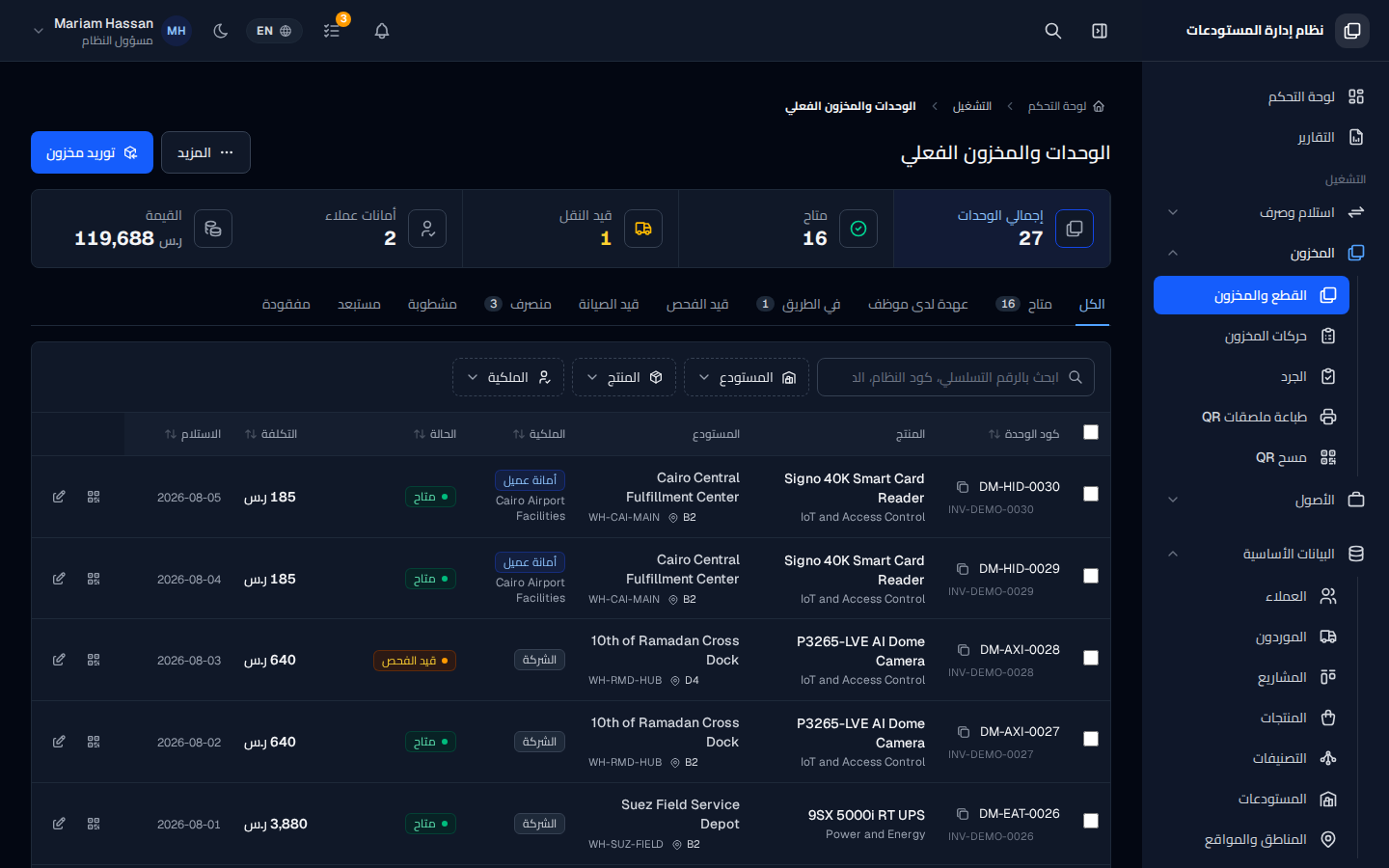The image size is (1389, 868).
Task: Focus the serial number search field
Action: click(956, 377)
